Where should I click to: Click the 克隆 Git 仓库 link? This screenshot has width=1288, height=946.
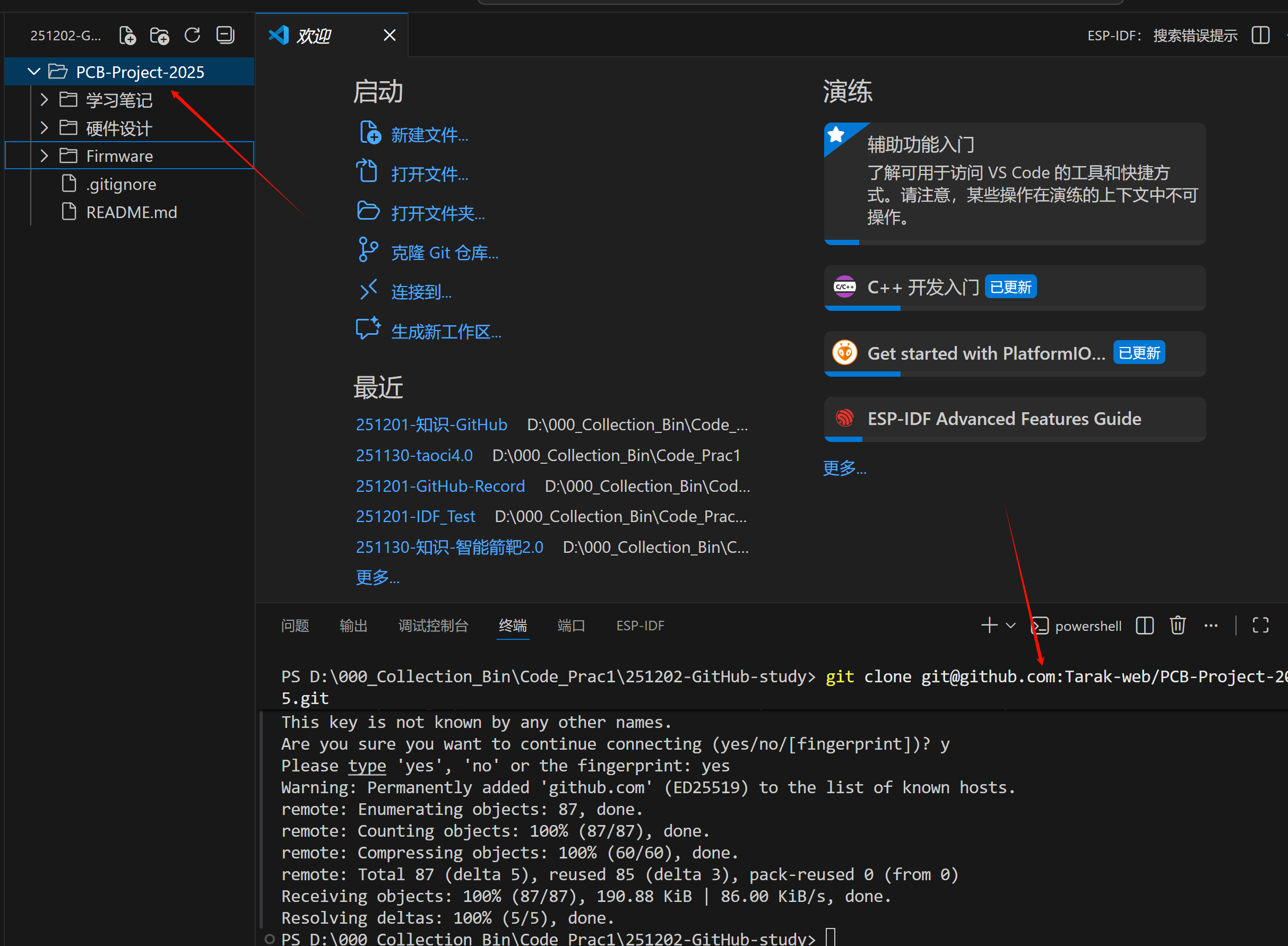444,253
